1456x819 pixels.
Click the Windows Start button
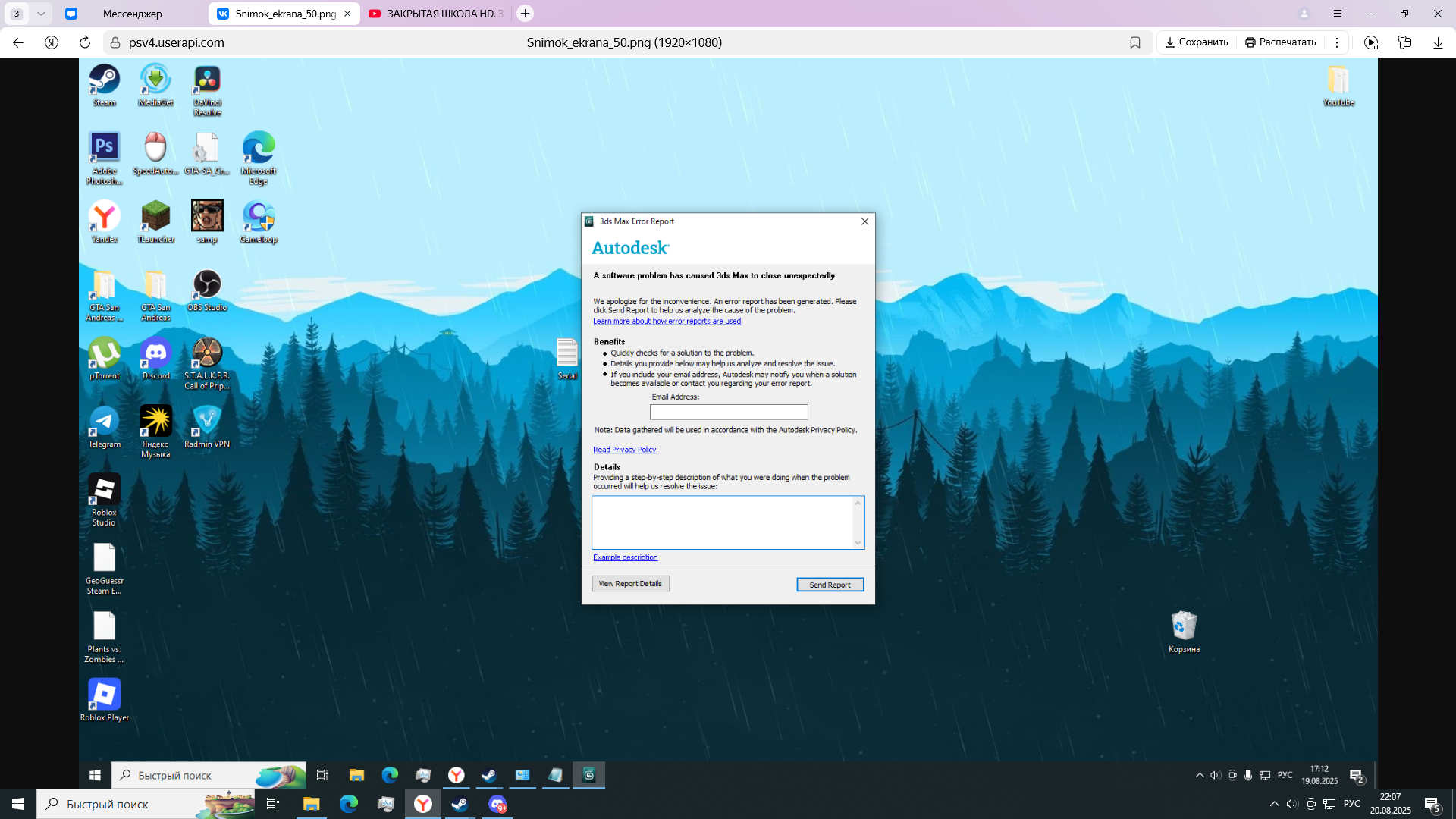[x=18, y=804]
